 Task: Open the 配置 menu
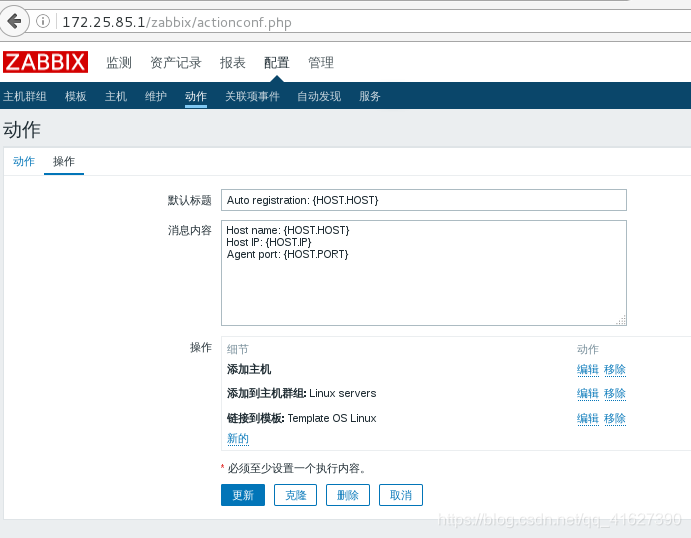pyautogui.click(x=277, y=63)
